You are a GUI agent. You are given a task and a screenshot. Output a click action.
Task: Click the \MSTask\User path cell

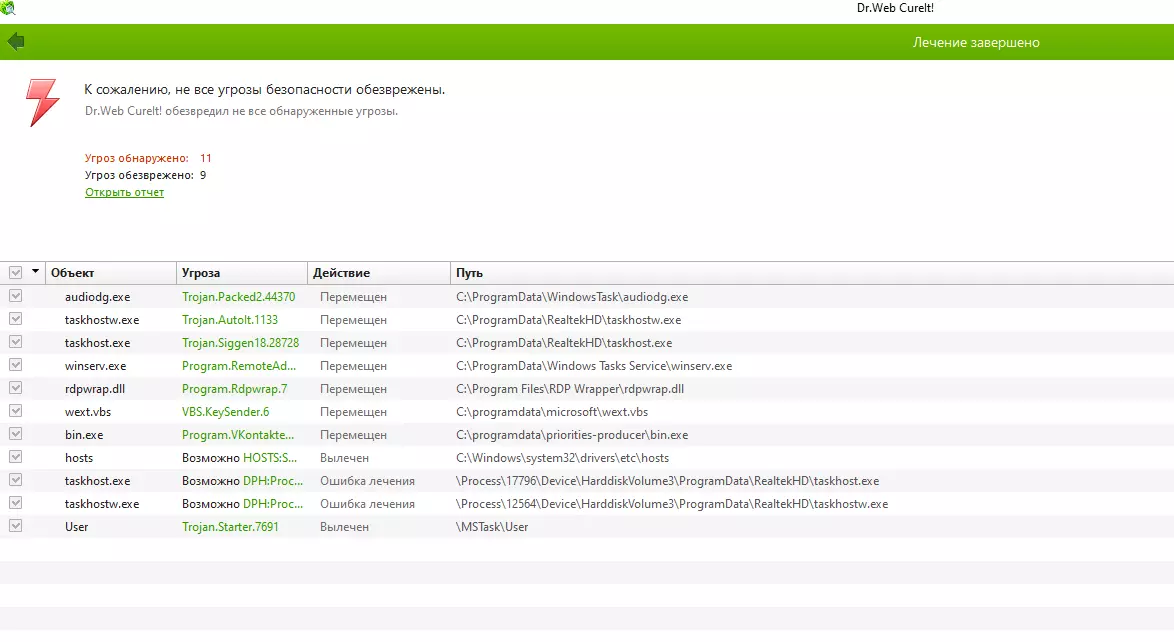492,527
